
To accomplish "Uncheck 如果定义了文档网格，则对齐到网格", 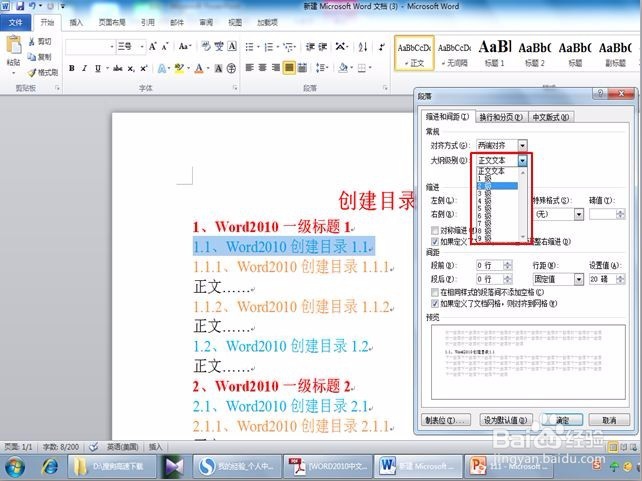I will (435, 304).
